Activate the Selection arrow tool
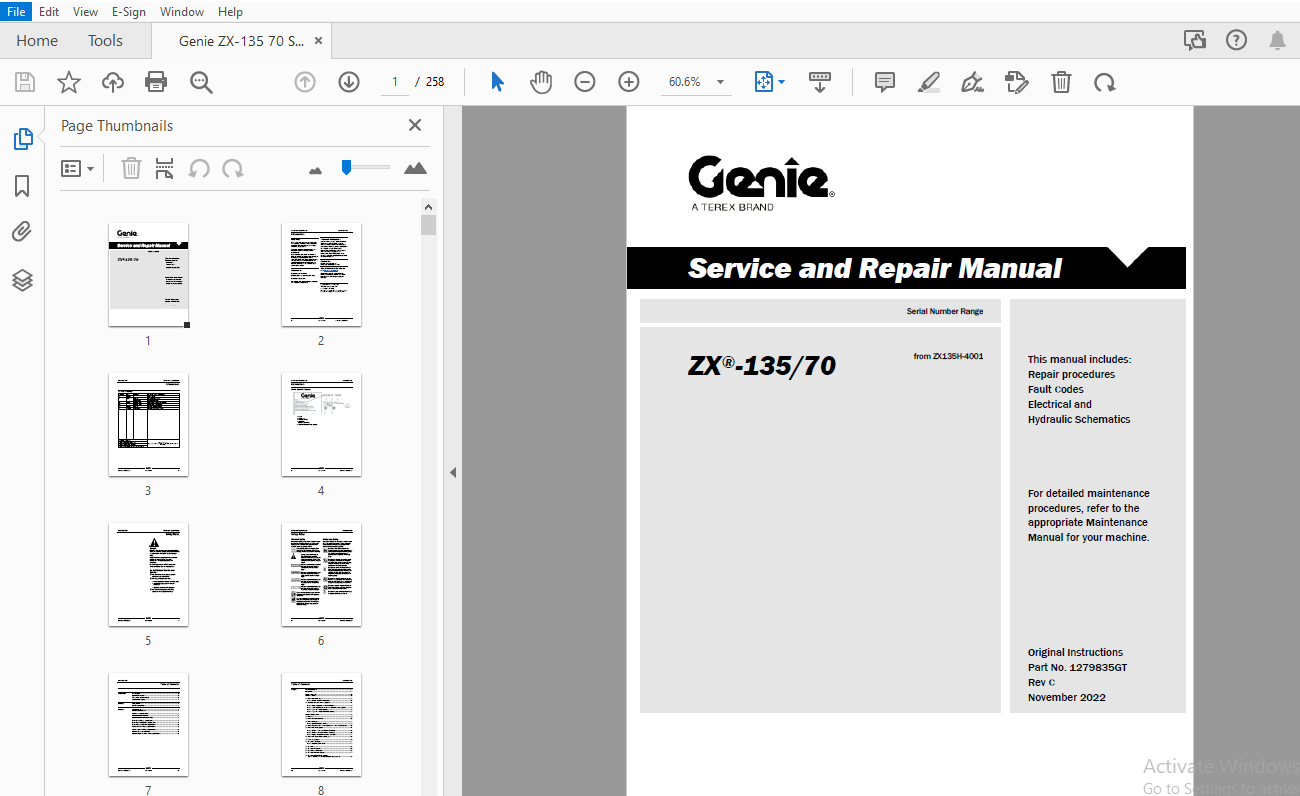The image size is (1300, 796). [497, 82]
